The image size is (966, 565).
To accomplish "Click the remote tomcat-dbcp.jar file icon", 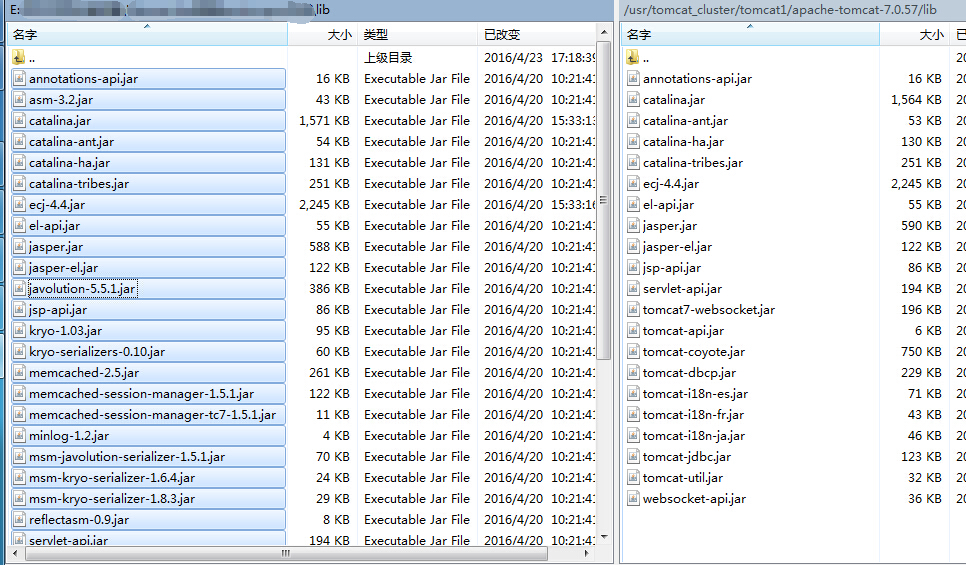I will (x=633, y=372).
